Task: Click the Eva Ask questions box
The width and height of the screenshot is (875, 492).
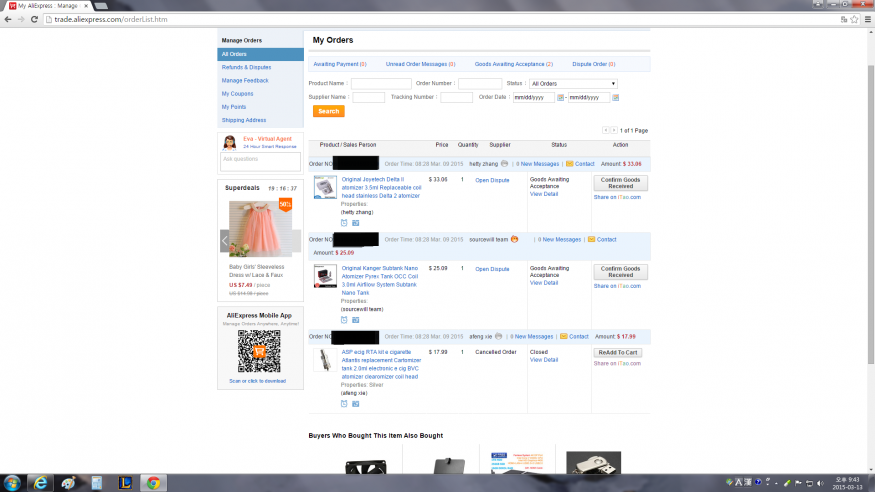Action: pyautogui.click(x=260, y=162)
